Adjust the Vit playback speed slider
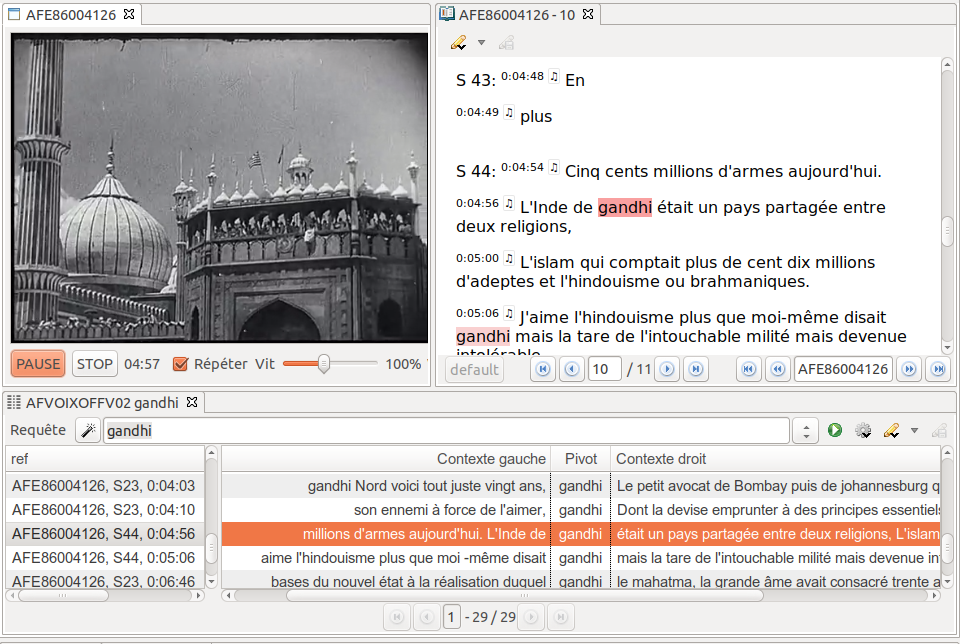The width and height of the screenshot is (960, 644). tap(324, 364)
